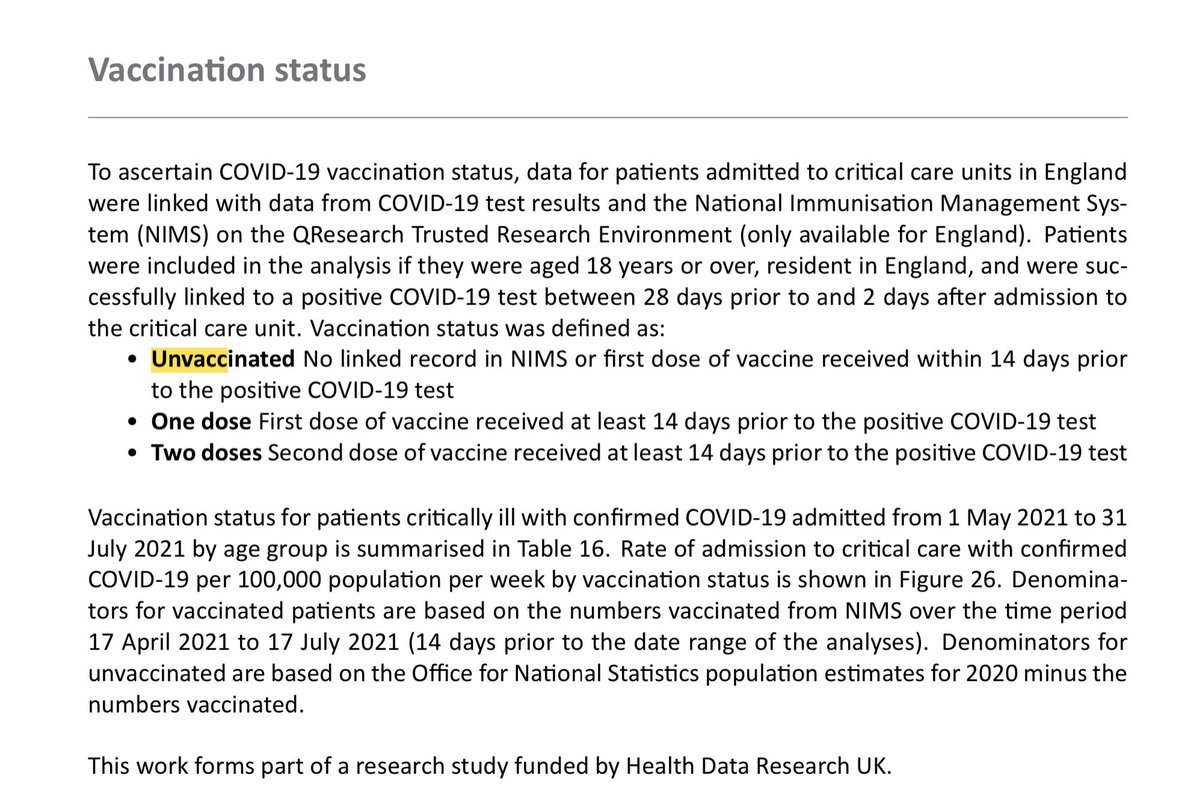Image resolution: width=1200 pixels, height=810 pixels.
Task: Click the horizontal rule under the heading
Action: click(607, 118)
